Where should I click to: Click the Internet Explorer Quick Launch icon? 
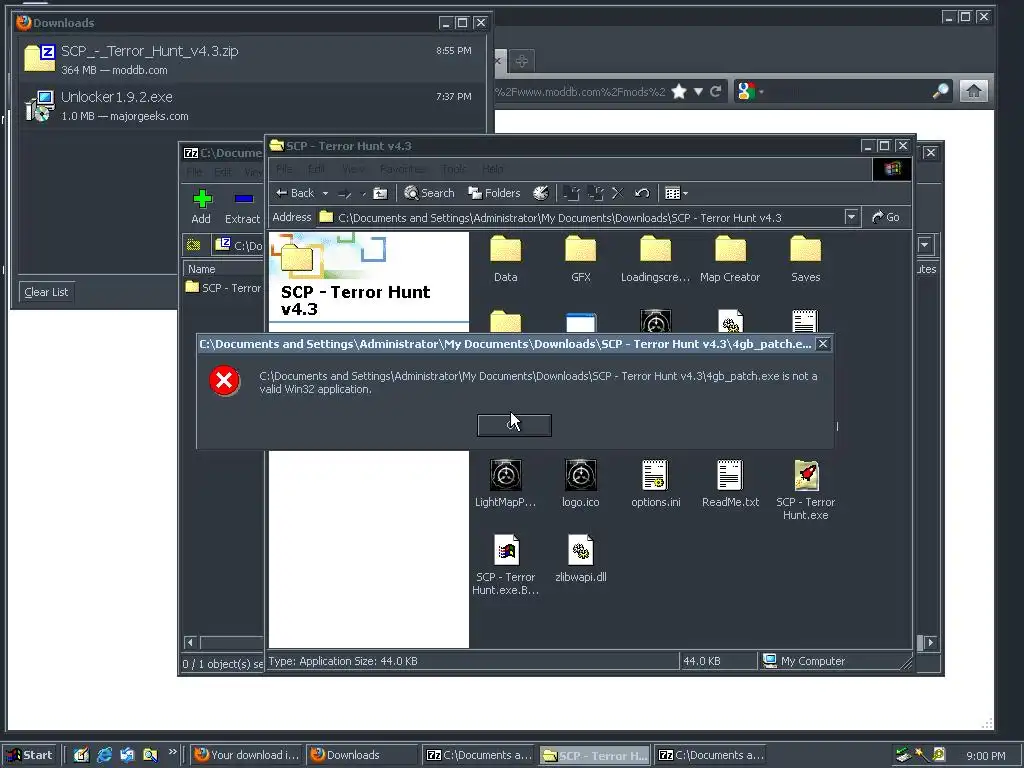point(104,755)
